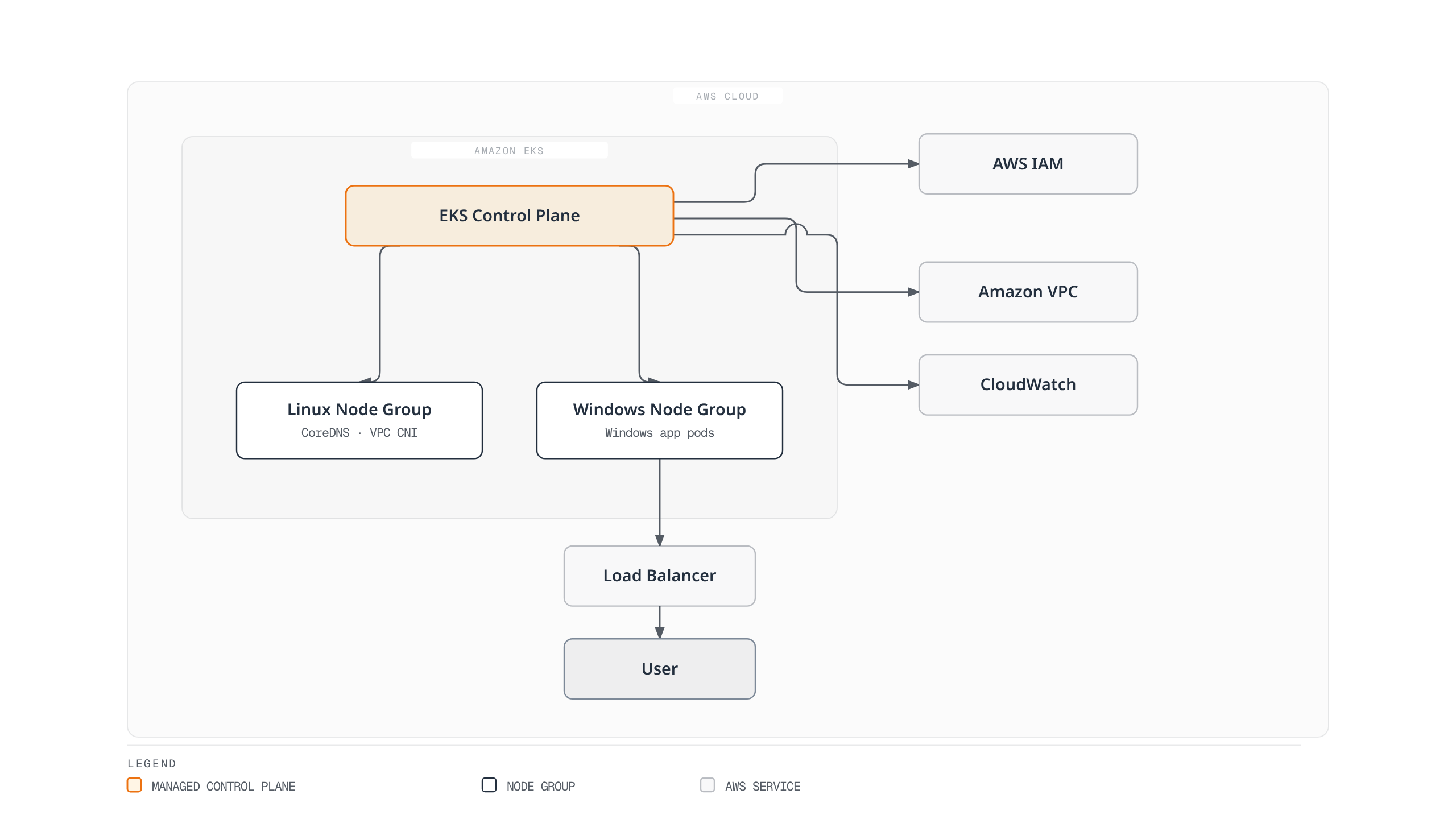
Task: Click the CloudWatch service box
Action: [1028, 384]
